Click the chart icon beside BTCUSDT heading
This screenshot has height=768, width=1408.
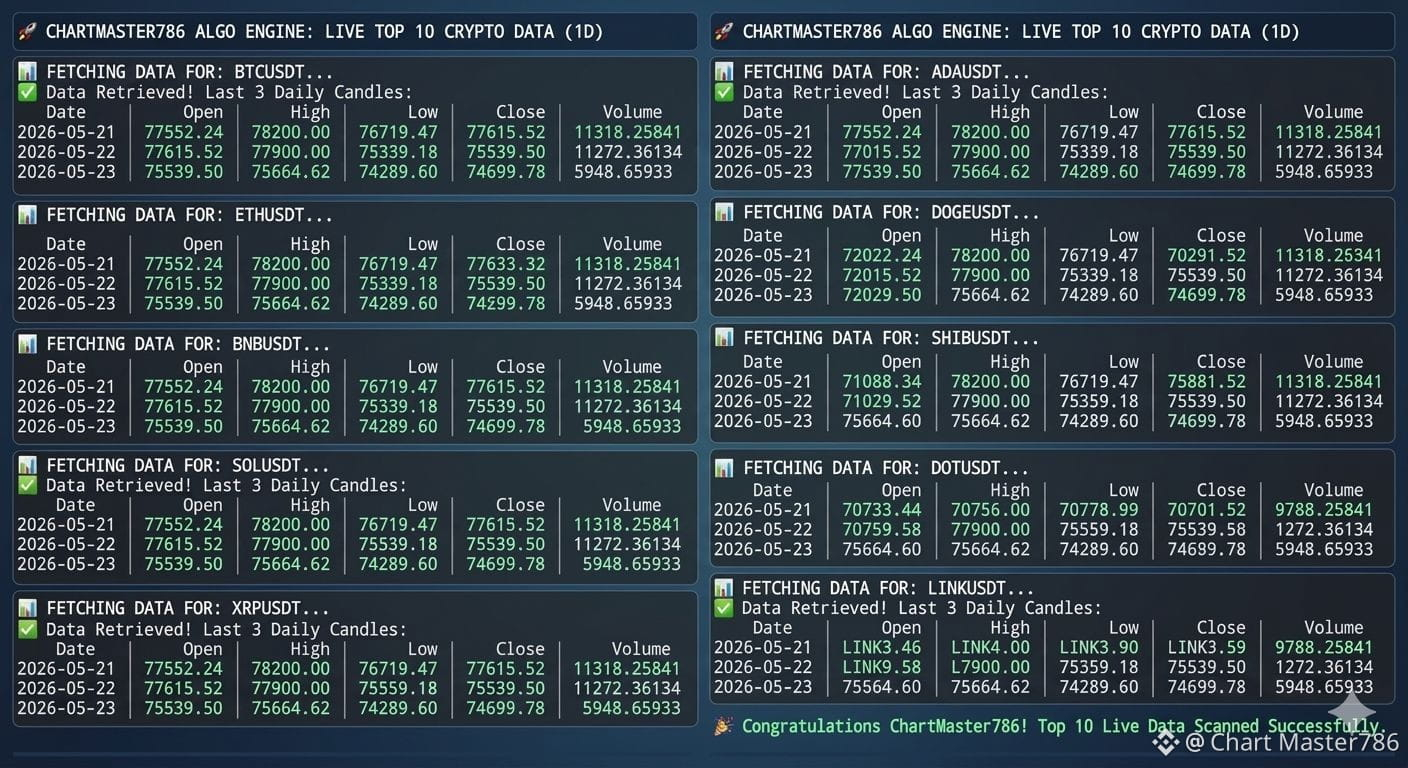point(27,72)
